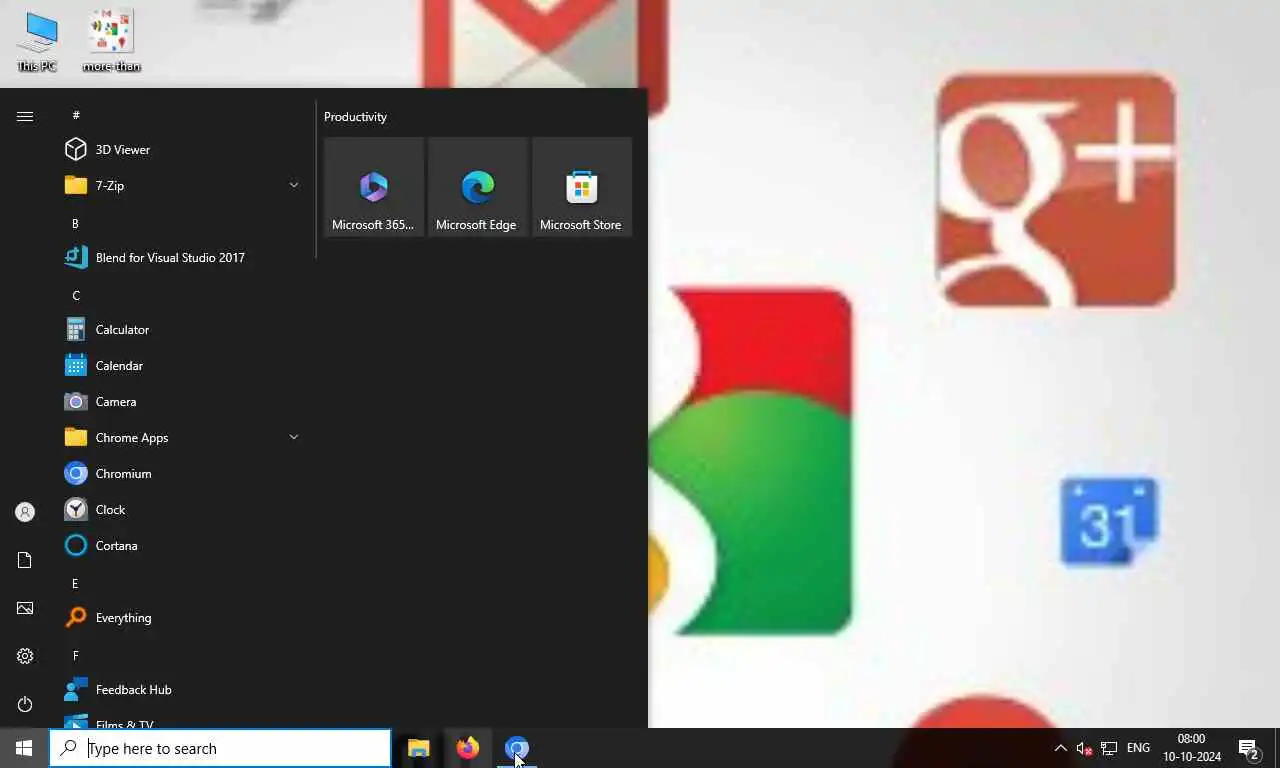The height and width of the screenshot is (768, 1280).
Task: Click the '#' letter header
Action: [x=76, y=115]
